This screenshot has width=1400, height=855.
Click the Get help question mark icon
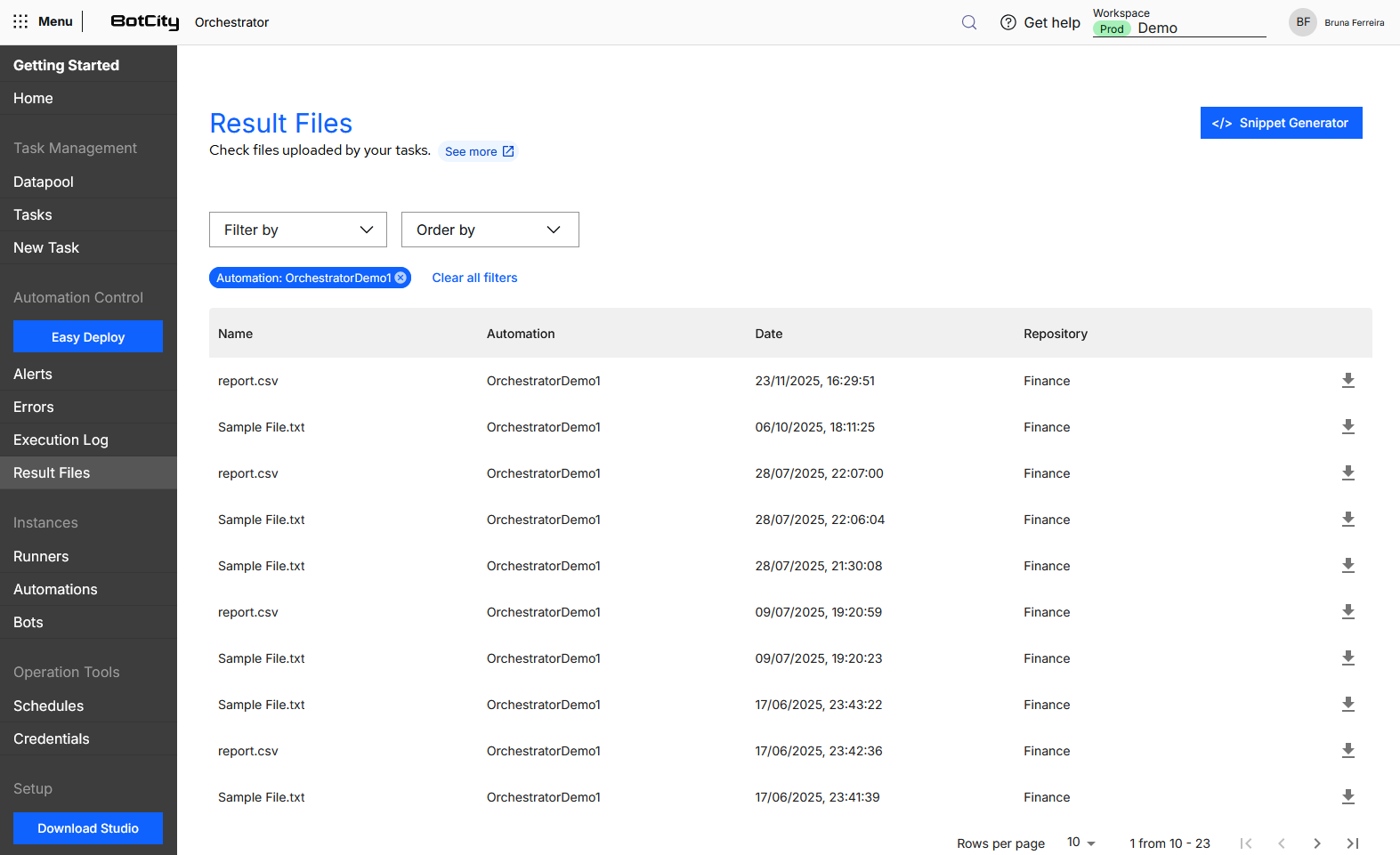(x=1008, y=22)
